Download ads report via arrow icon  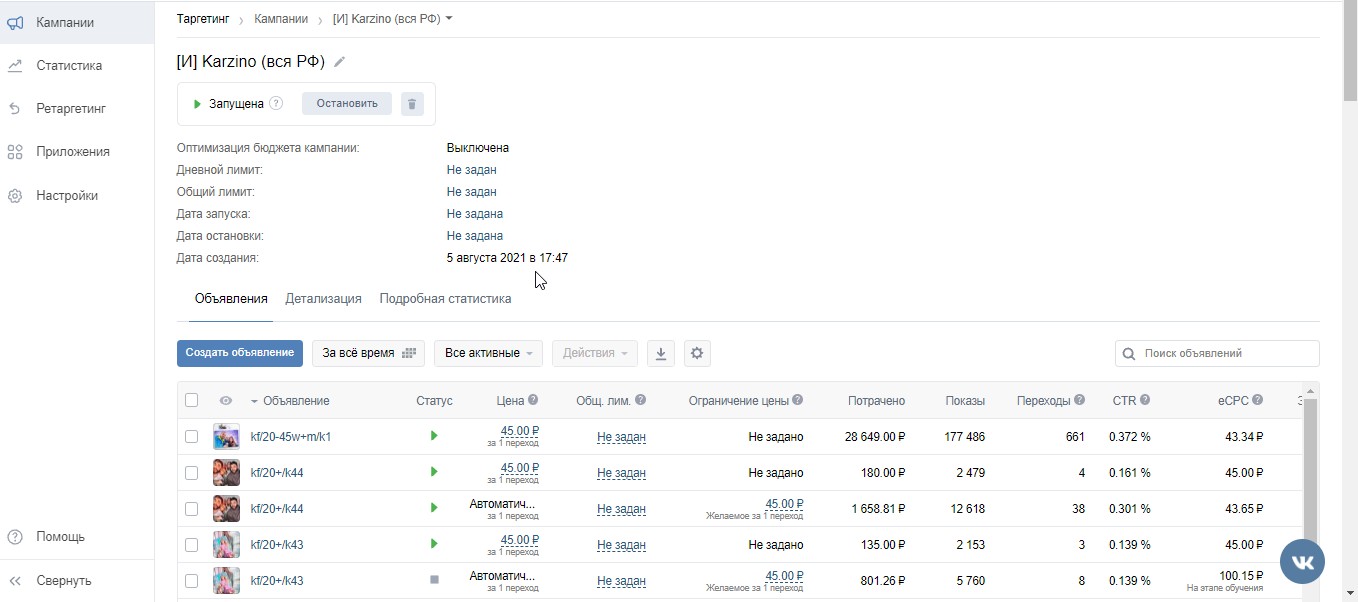tap(660, 353)
